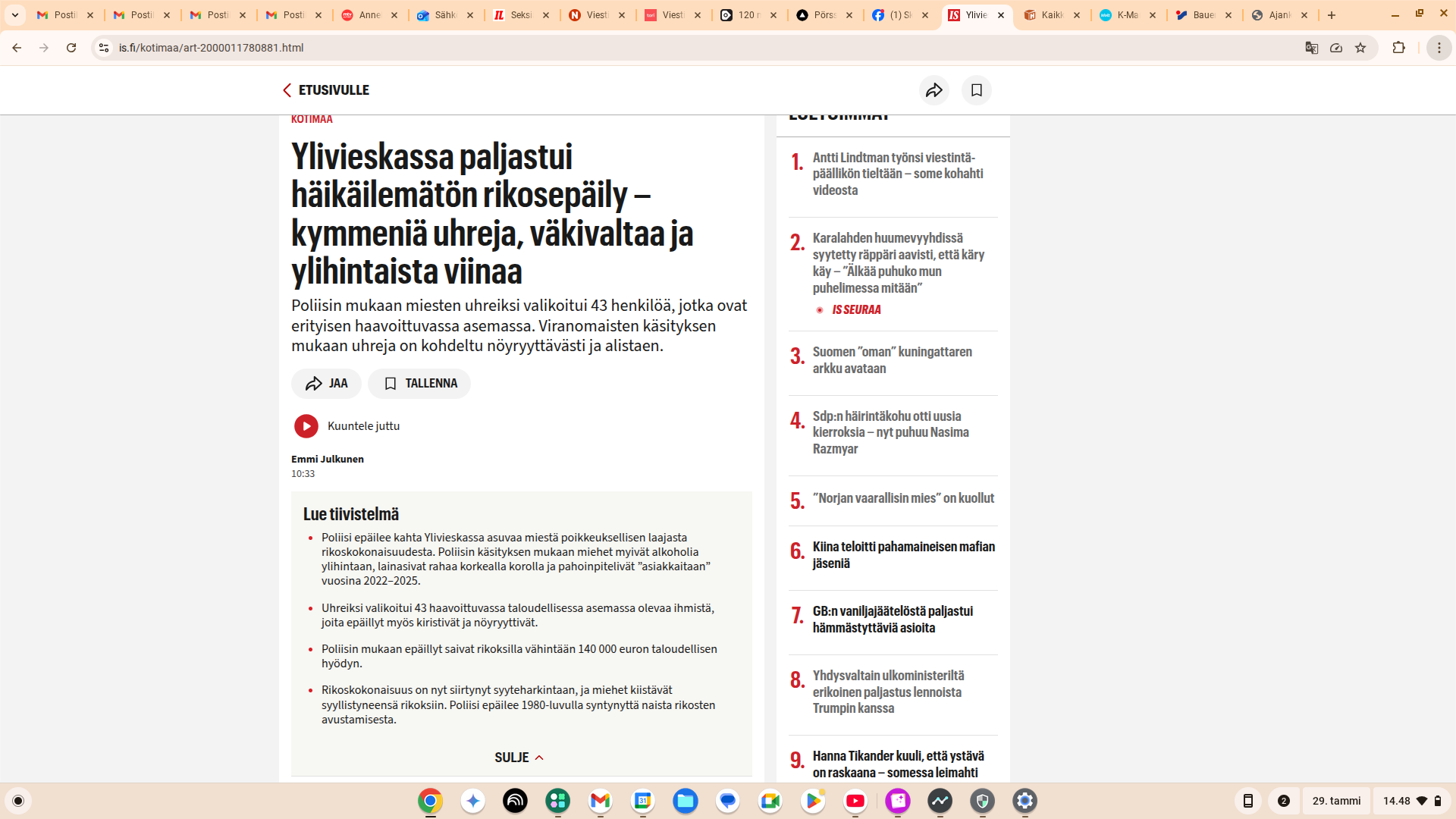1456x819 pixels.
Task: Open Sdp:n häirintäkohu article link
Action: point(891,432)
